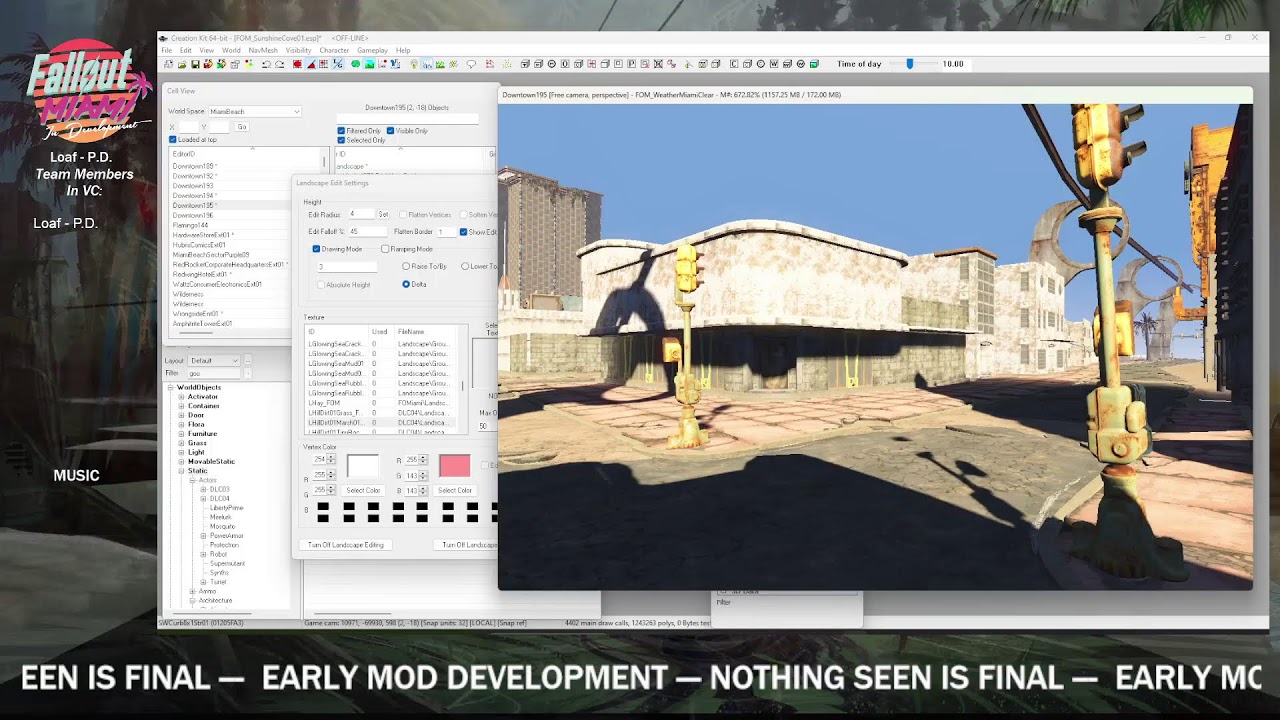Click the toolbar icon marked with letter C
Viewport: 1280px width, 720px height.
734,64
